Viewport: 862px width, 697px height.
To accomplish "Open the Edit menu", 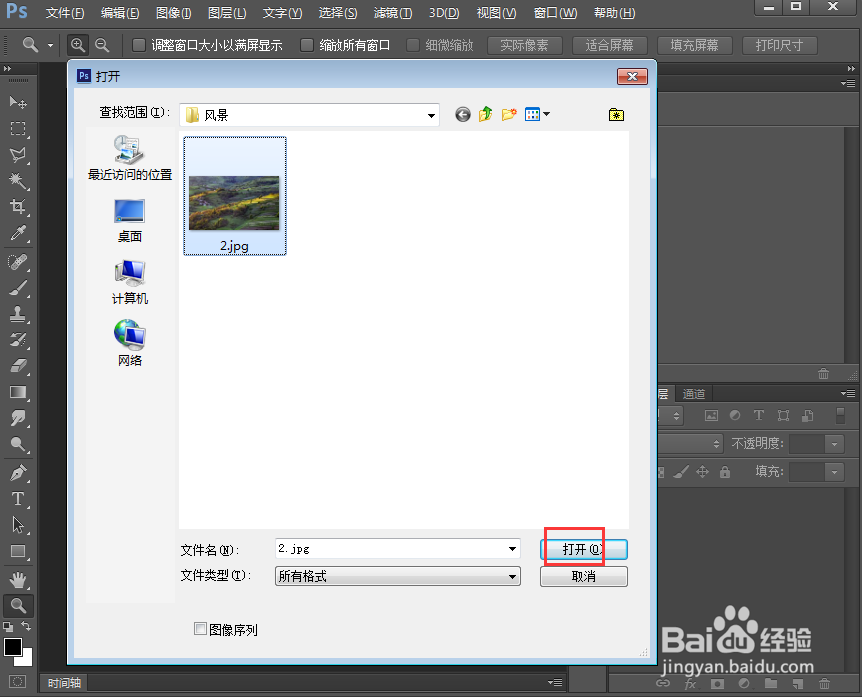I will click(x=120, y=13).
